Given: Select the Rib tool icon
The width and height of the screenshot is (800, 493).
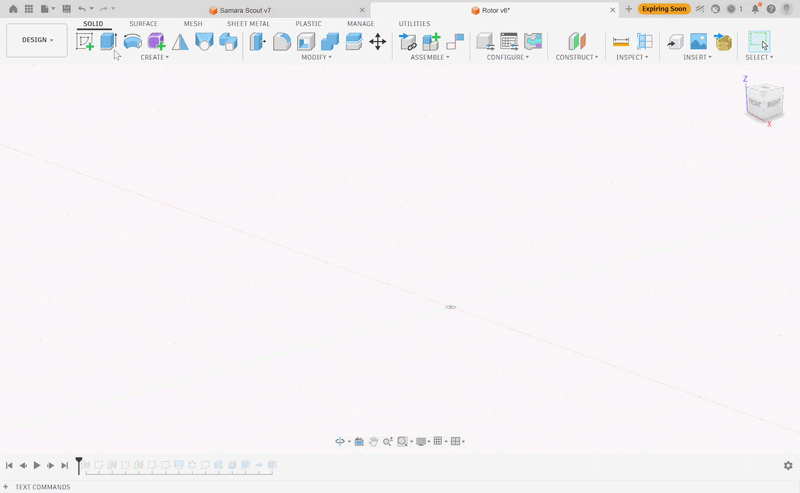Looking at the screenshot, I should coord(180,41).
